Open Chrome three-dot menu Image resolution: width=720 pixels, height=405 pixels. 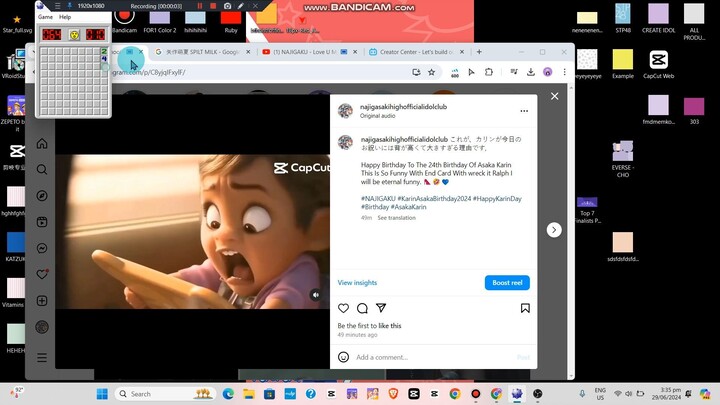(x=564, y=72)
